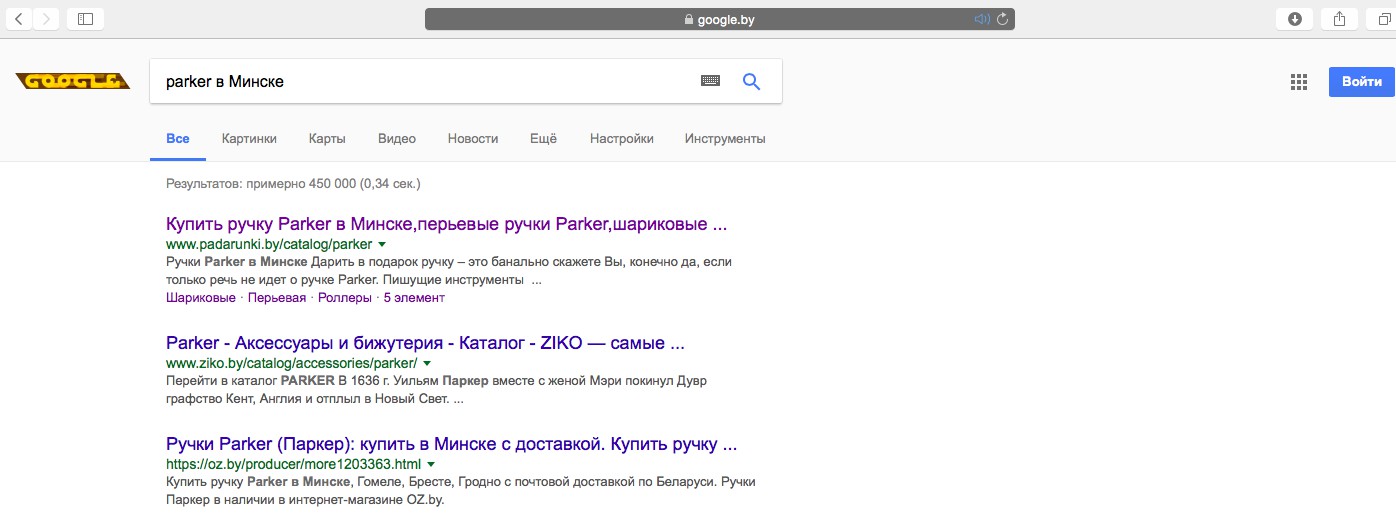Show the Safari sidebar

coord(85,19)
